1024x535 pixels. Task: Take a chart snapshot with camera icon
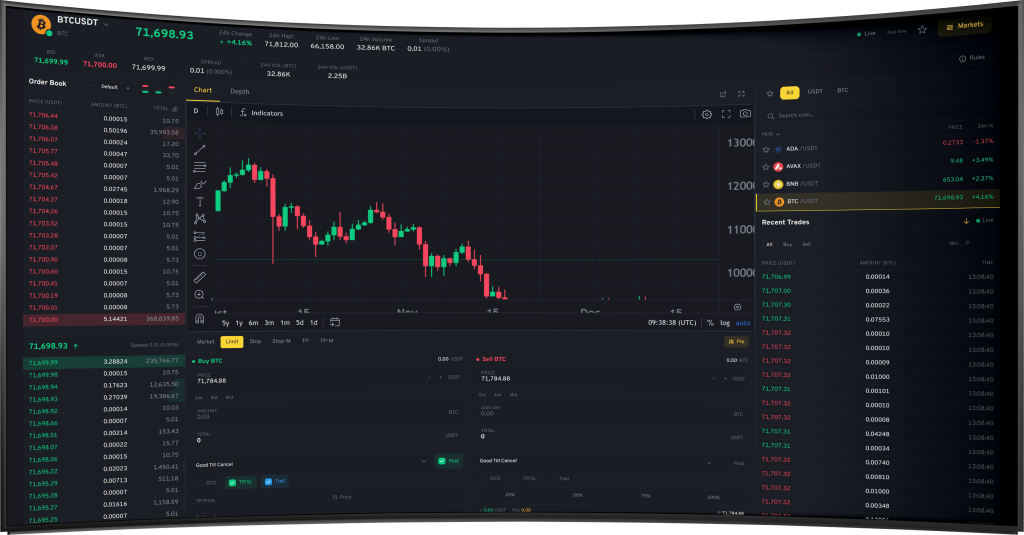click(x=745, y=114)
